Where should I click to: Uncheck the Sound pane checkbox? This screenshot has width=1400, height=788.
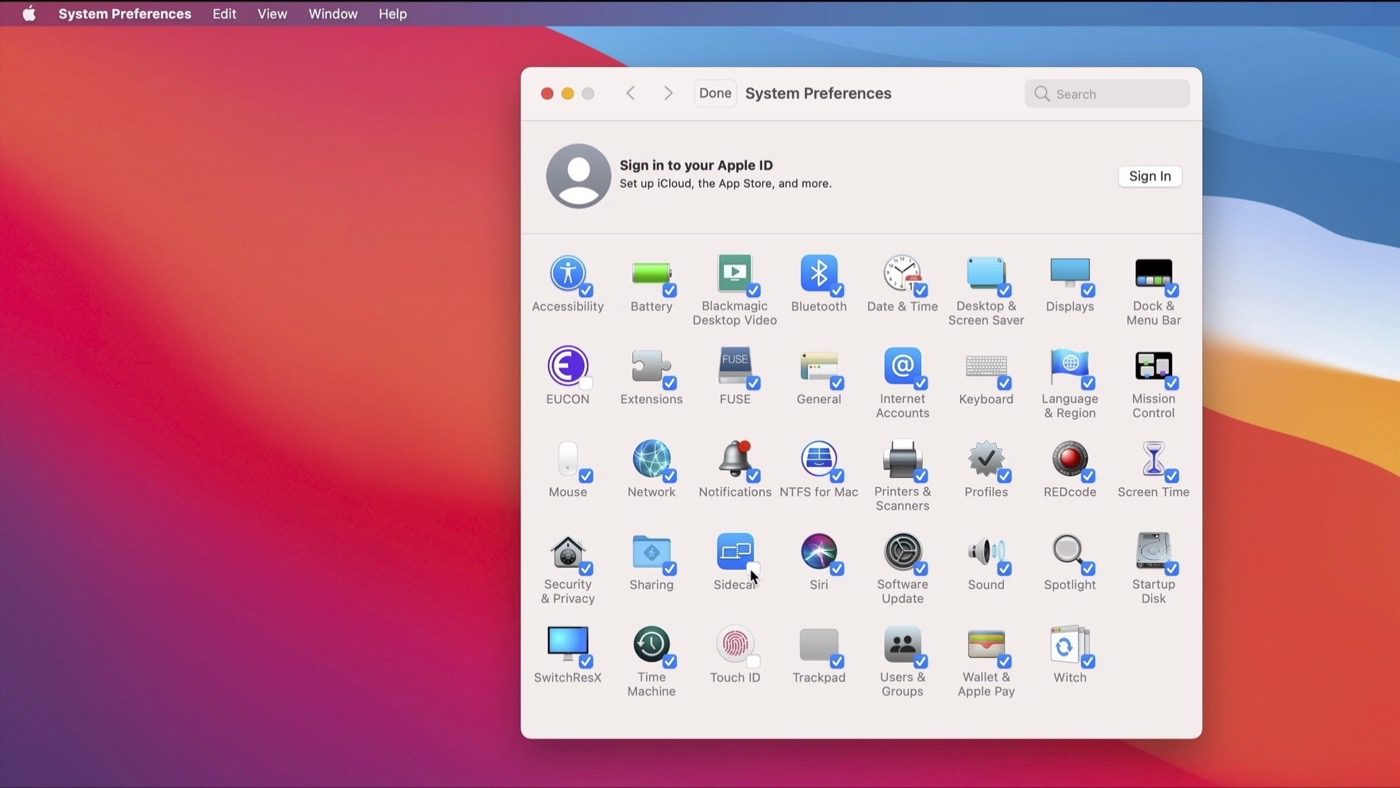(1004, 568)
